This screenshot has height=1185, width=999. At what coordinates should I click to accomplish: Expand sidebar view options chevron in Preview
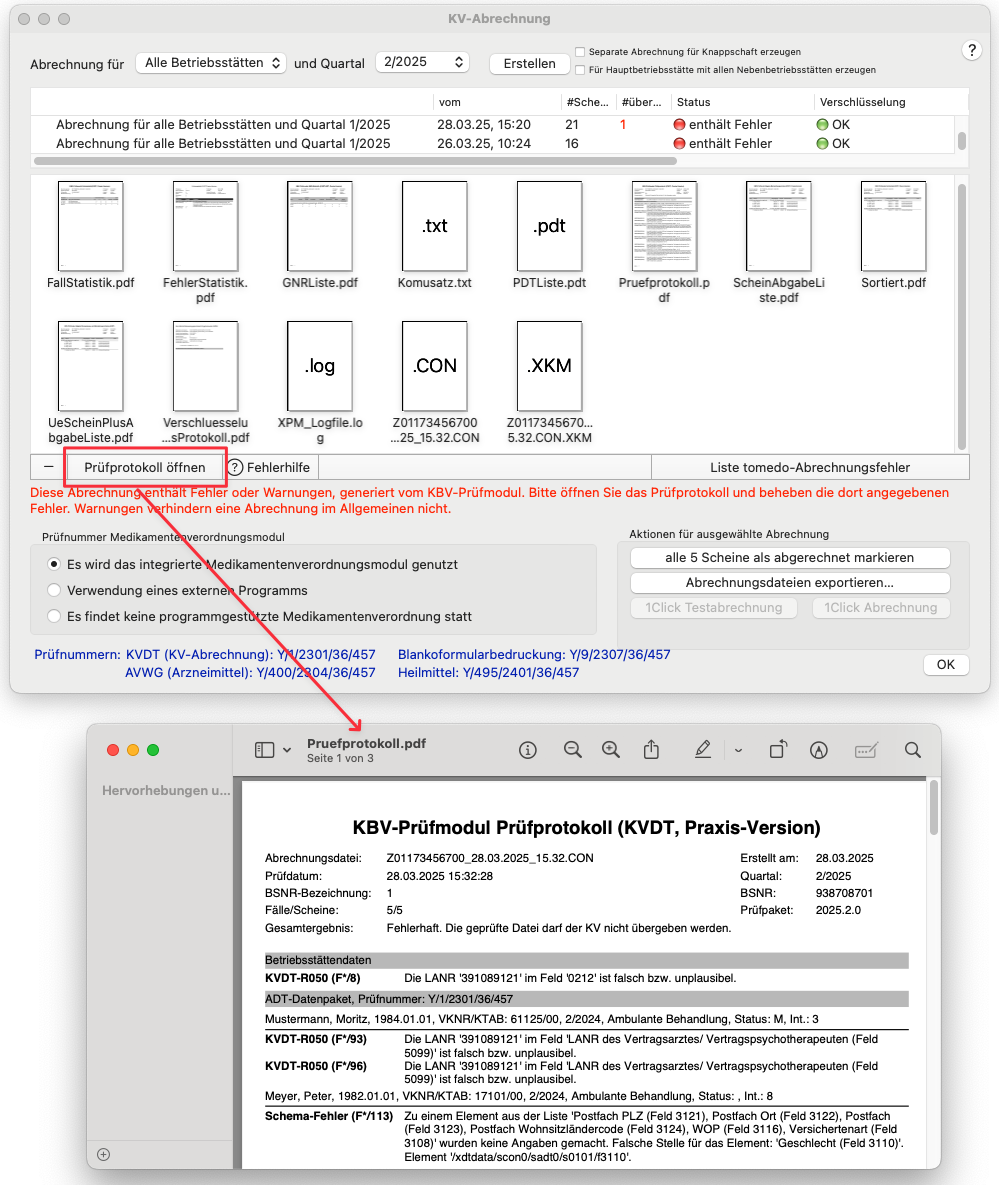(287, 750)
